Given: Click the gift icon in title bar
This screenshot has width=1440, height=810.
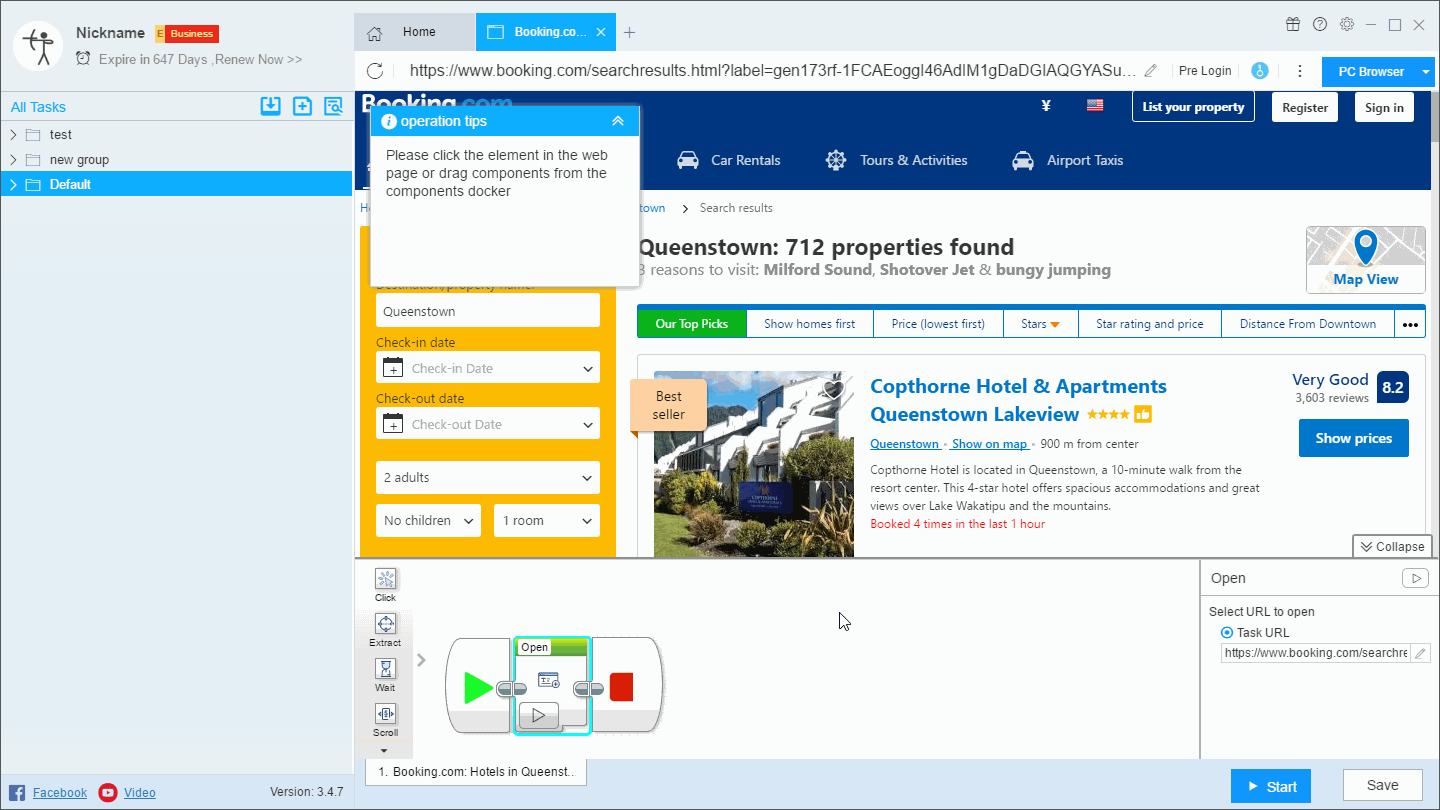Looking at the screenshot, I should tap(1293, 25).
